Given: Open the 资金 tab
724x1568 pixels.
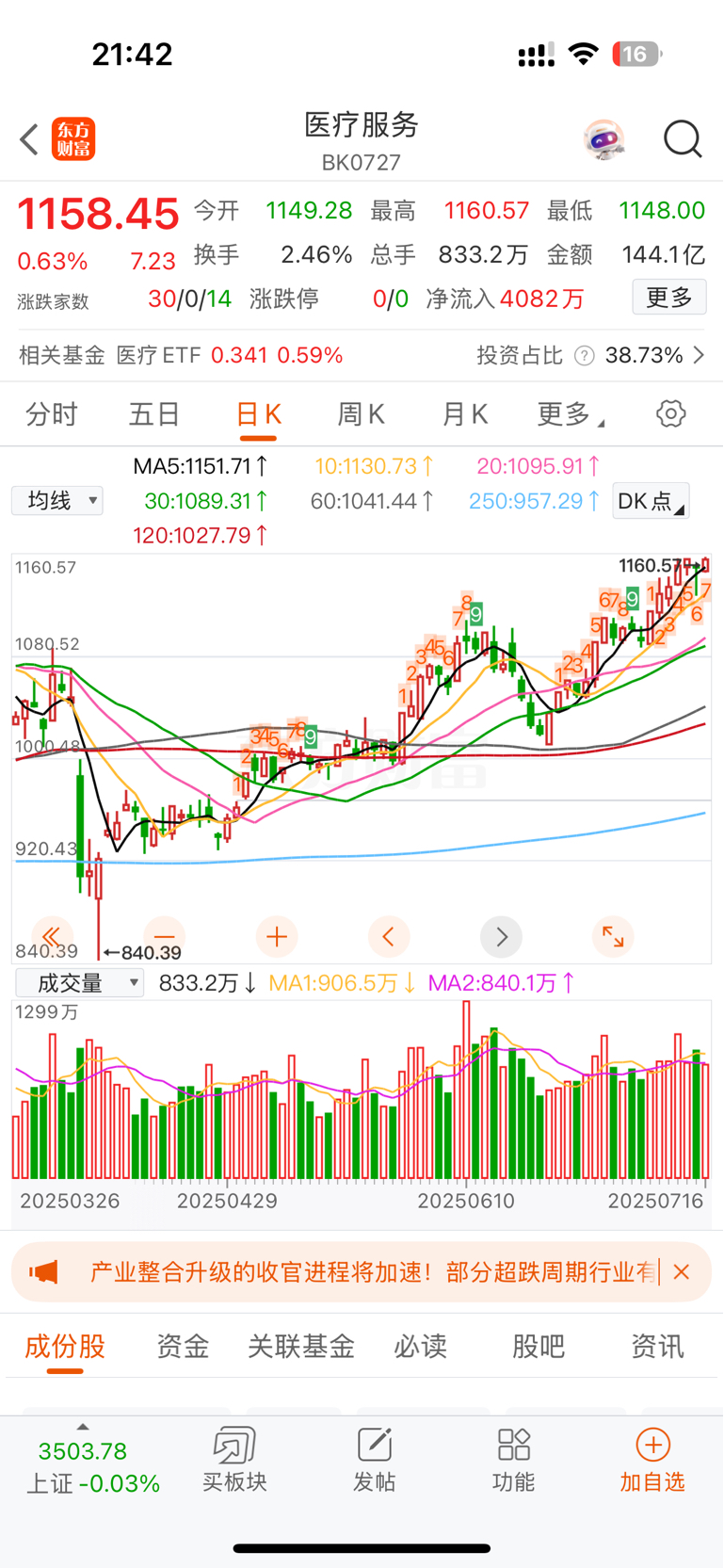Looking at the screenshot, I should coord(183,1347).
